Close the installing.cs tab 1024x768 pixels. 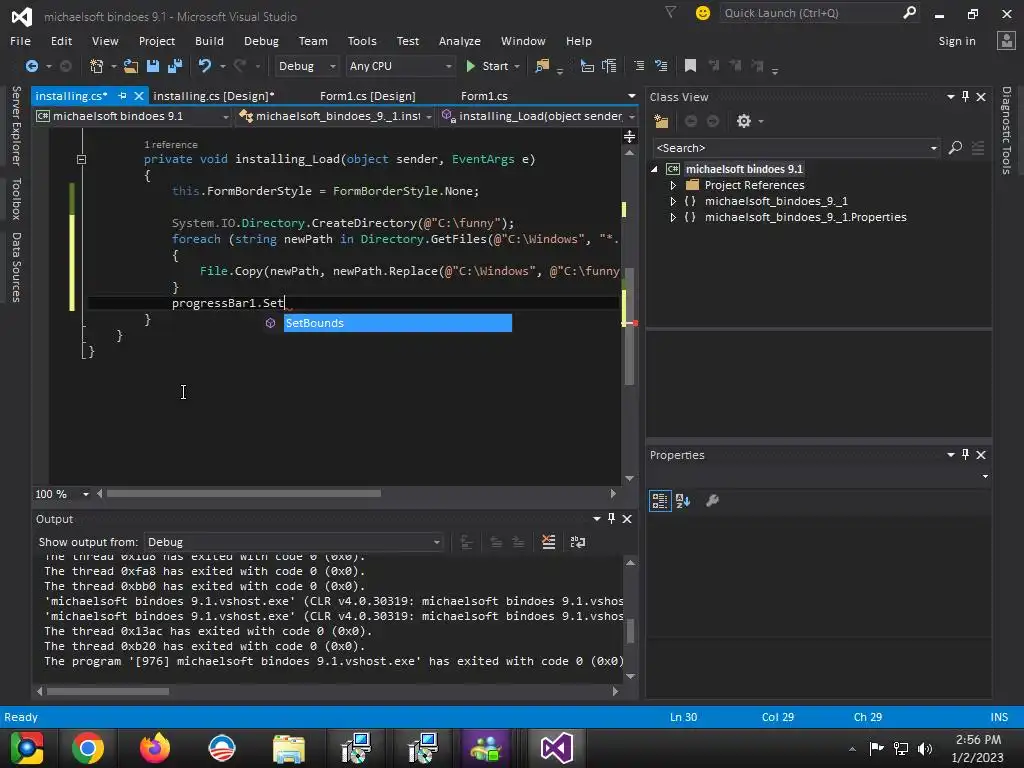pos(138,96)
